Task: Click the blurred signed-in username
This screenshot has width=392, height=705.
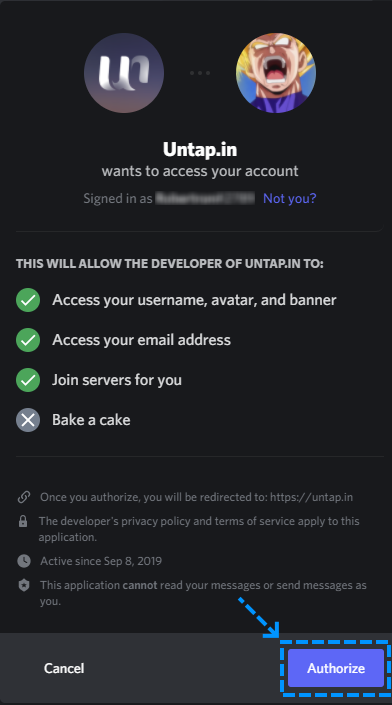Action: (x=205, y=198)
